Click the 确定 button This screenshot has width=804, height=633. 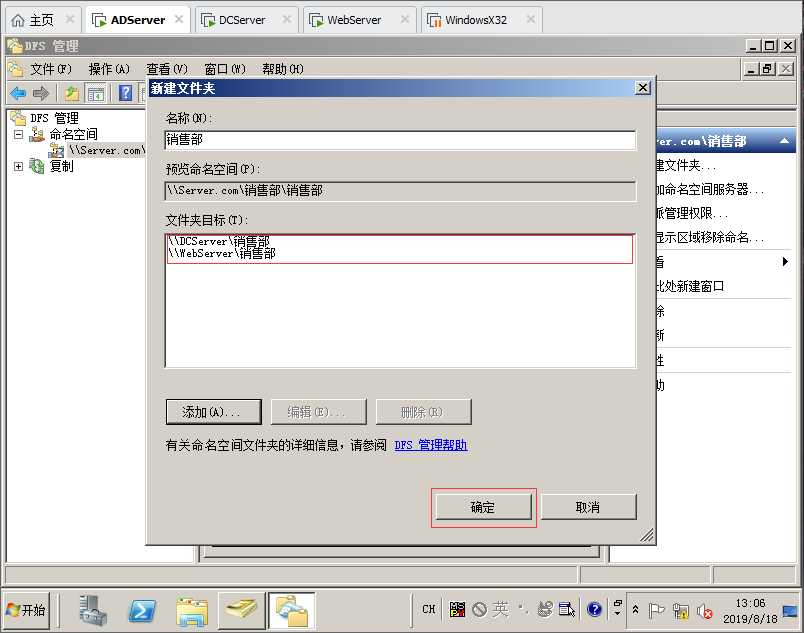(483, 507)
